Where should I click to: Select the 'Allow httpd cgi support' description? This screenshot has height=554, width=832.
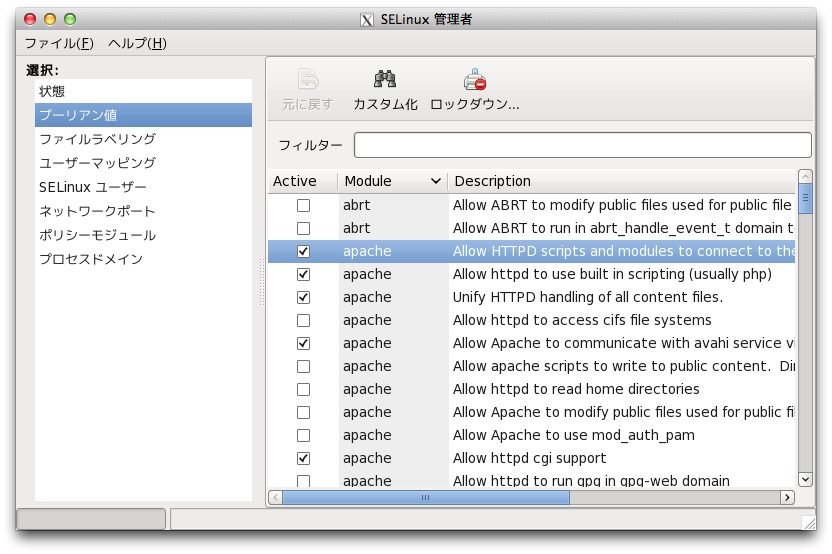(529, 458)
